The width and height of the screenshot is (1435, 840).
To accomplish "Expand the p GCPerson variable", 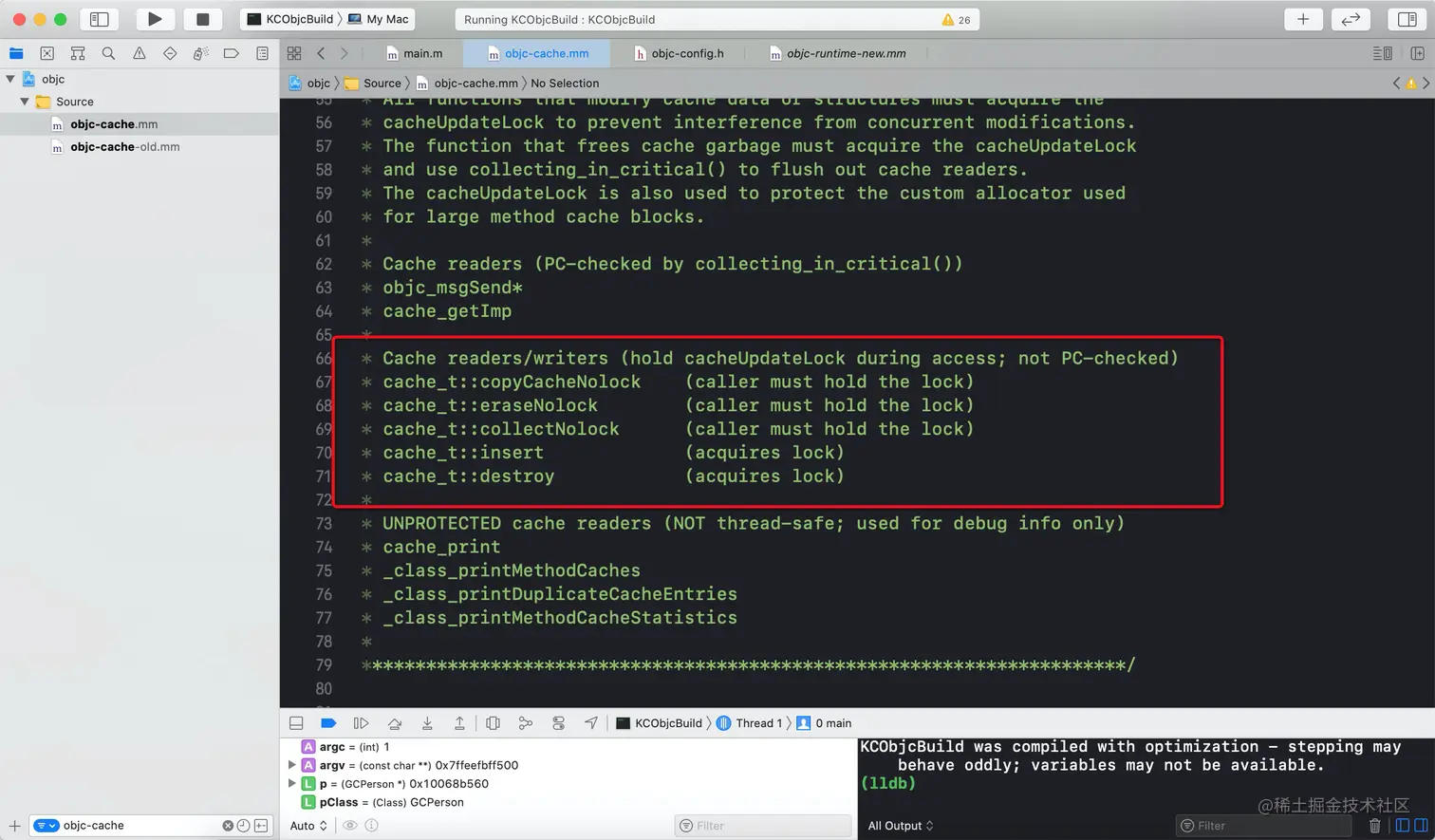I will click(291, 784).
